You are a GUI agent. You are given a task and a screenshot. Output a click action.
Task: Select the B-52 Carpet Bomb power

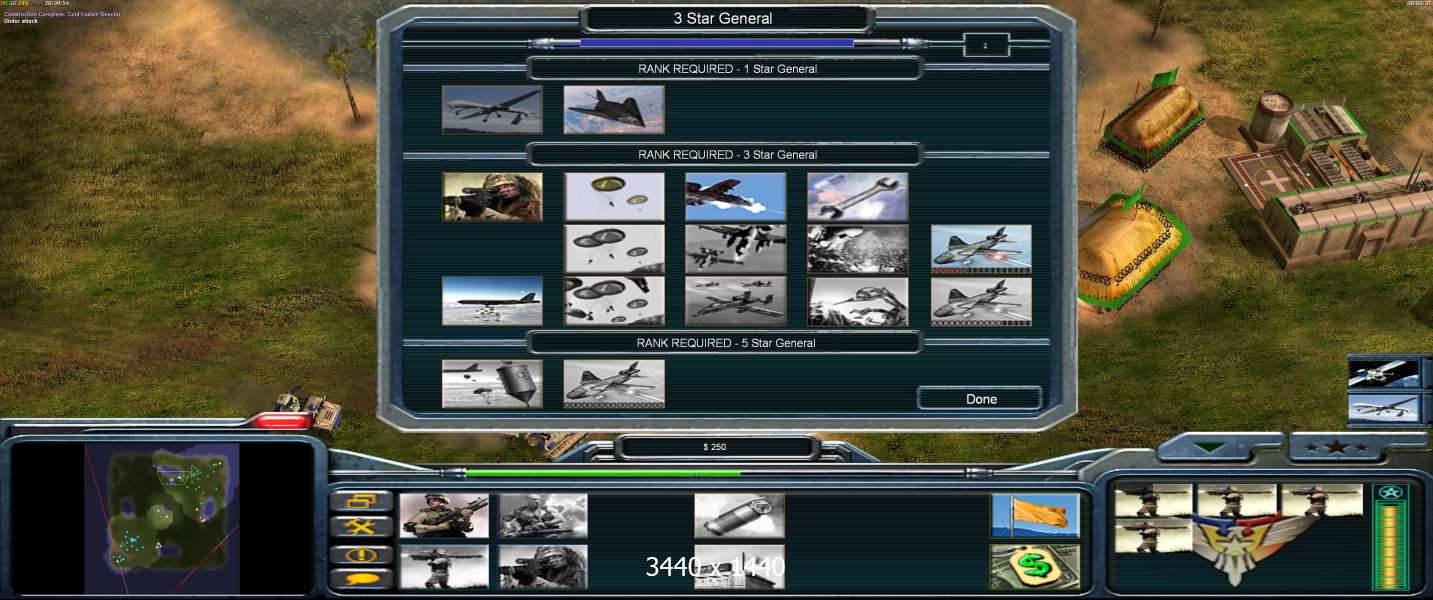point(492,301)
